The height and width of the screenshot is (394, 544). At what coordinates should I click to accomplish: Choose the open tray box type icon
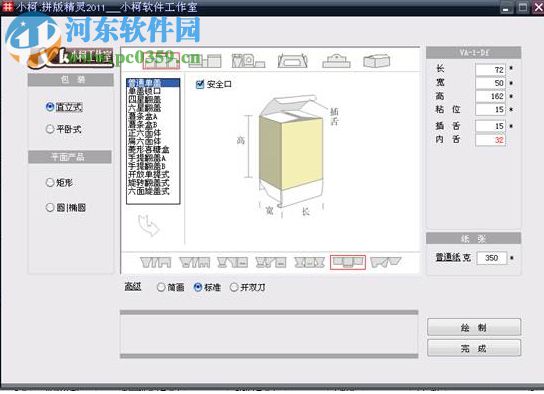click(x=292, y=61)
